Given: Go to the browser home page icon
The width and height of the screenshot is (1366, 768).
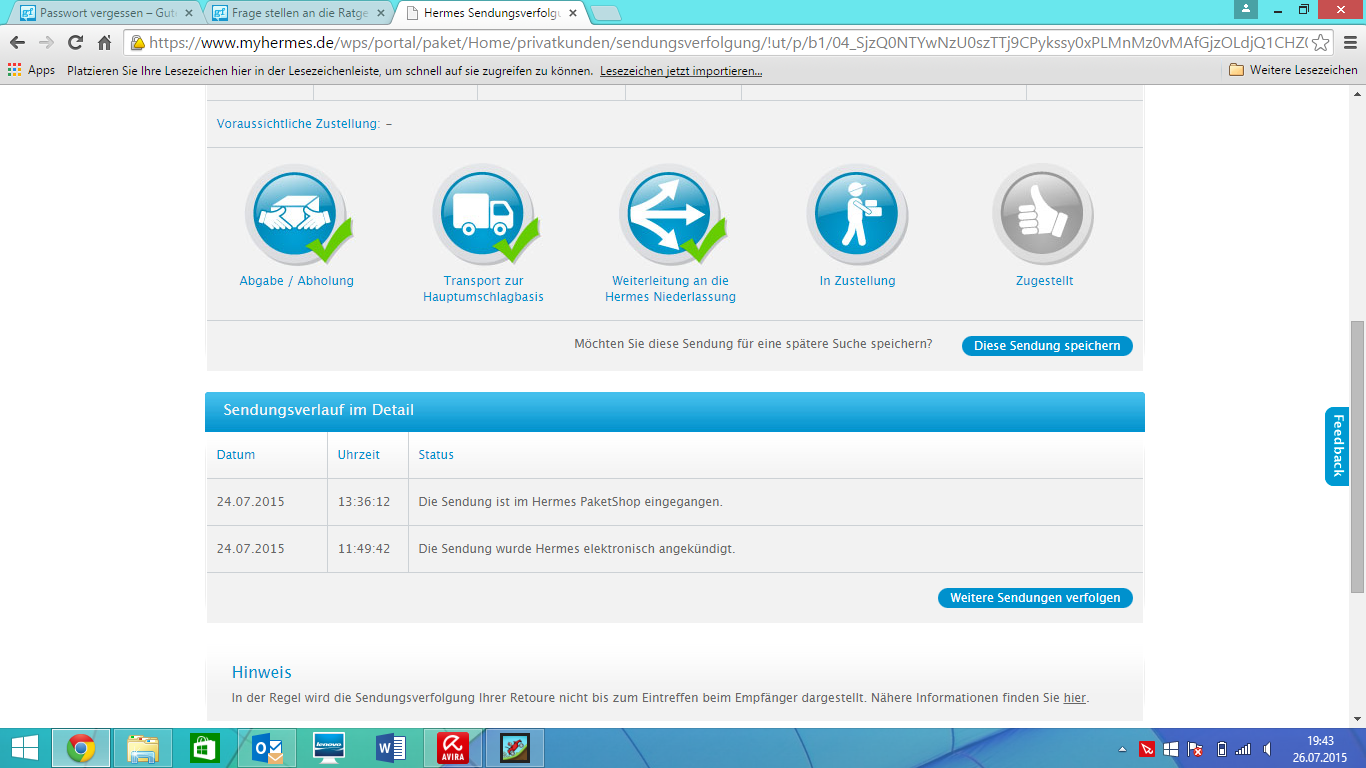Looking at the screenshot, I should point(104,43).
